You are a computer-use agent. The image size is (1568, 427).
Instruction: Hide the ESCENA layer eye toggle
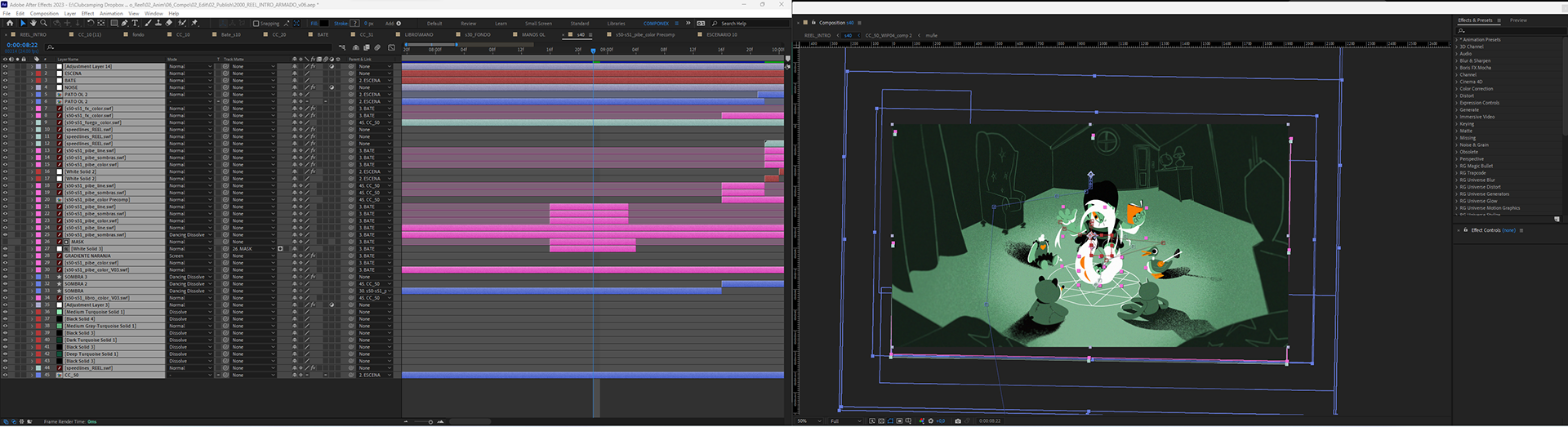click(5, 73)
